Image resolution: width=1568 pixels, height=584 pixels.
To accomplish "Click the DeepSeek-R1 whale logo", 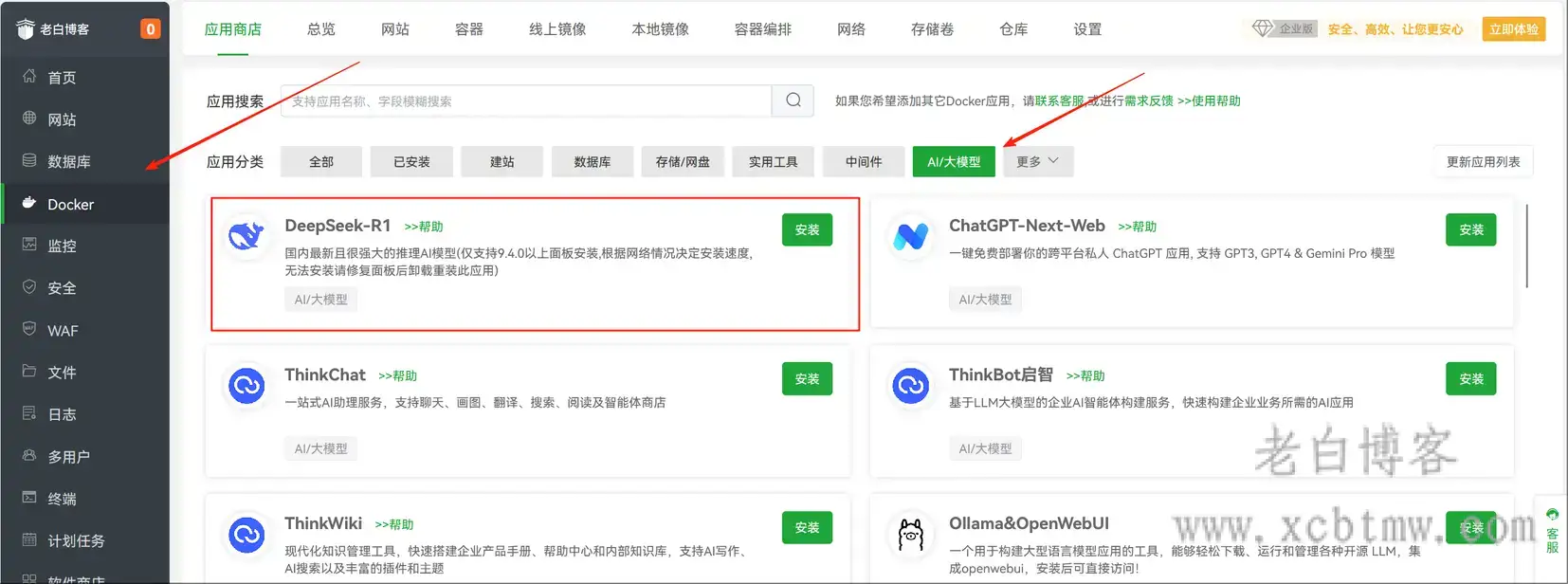I will click(246, 234).
